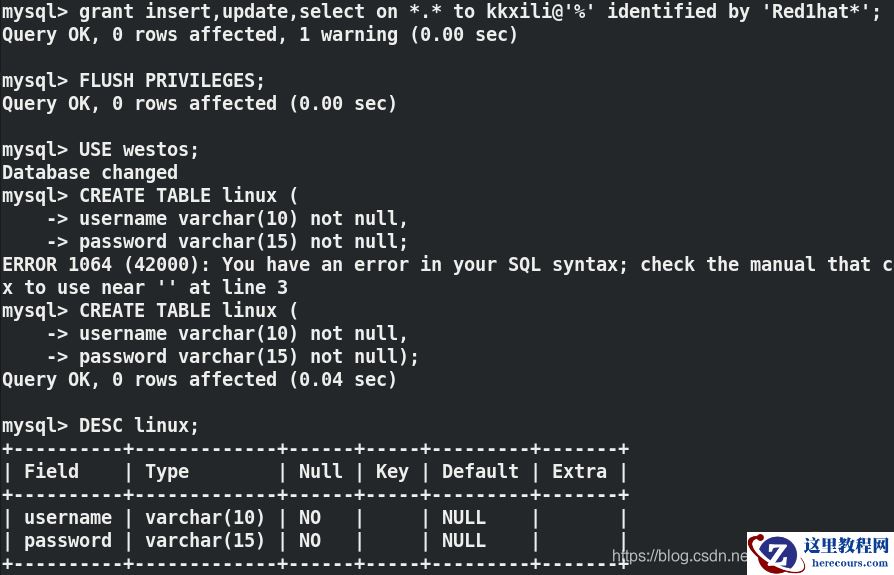Open the blog.csdn.net watermark link

(x=680, y=556)
